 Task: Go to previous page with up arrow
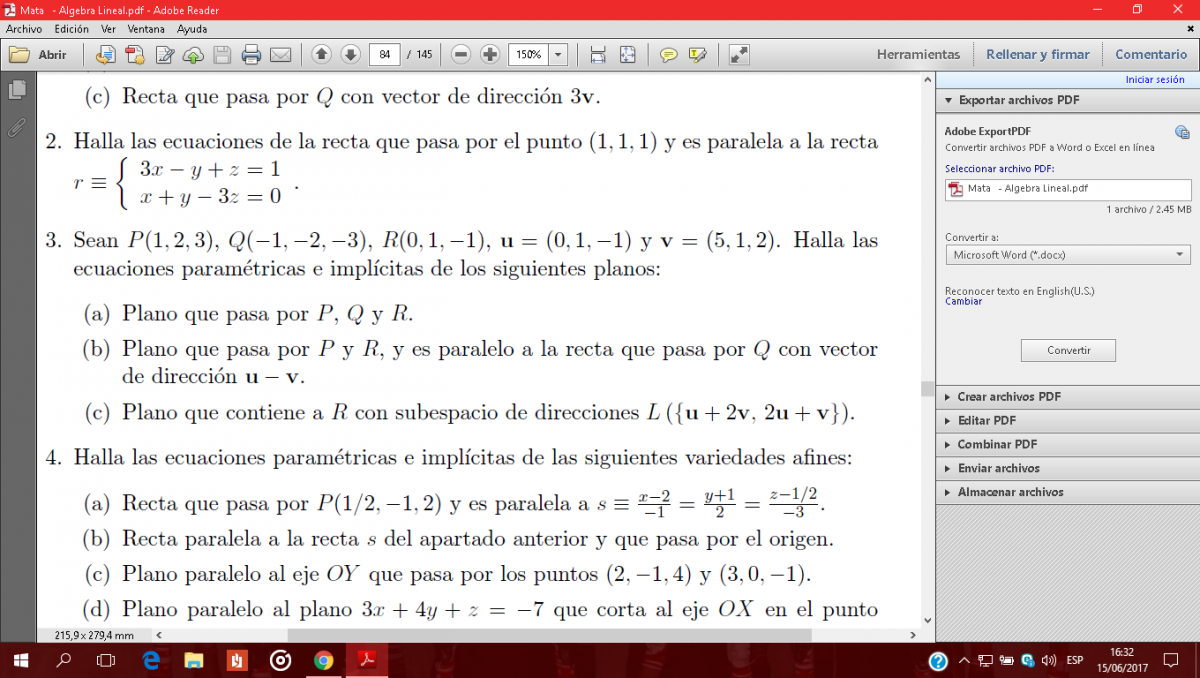(321, 55)
